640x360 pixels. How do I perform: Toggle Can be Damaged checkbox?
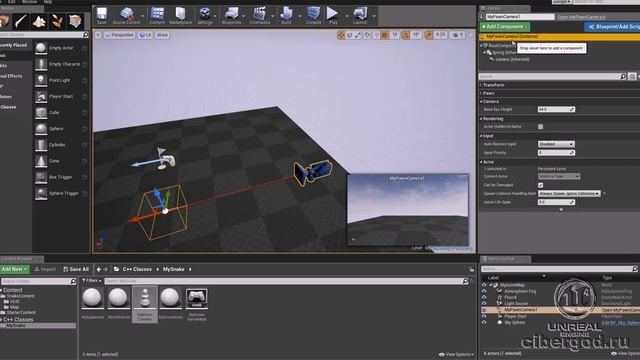click(x=540, y=185)
